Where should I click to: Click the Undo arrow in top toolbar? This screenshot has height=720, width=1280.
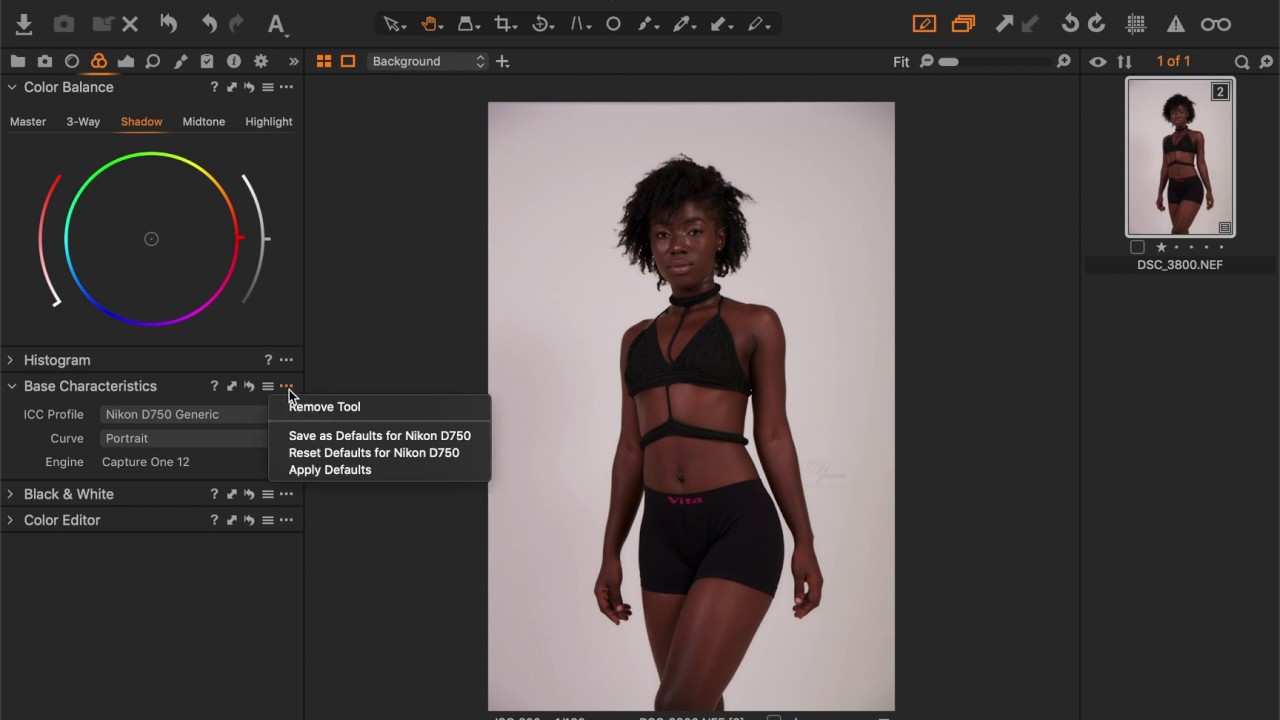tap(209, 24)
